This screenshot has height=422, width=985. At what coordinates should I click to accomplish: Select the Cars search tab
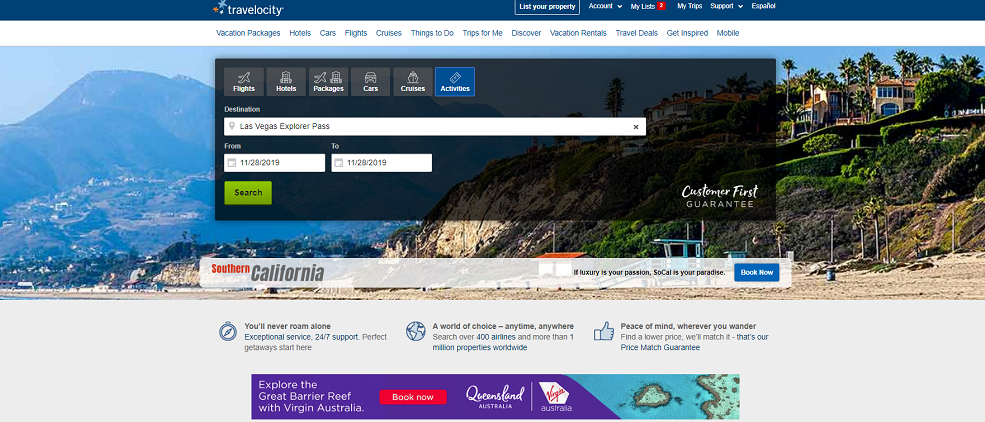pos(371,82)
